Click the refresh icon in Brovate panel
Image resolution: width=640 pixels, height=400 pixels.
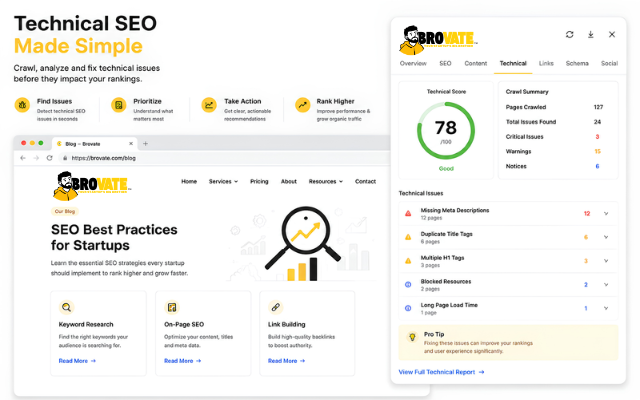tap(569, 35)
